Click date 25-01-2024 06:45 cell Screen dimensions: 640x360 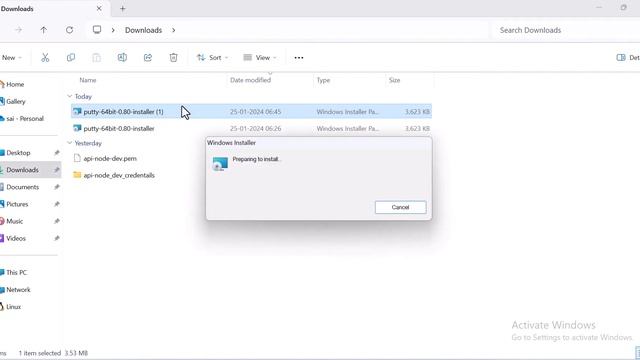click(256, 111)
